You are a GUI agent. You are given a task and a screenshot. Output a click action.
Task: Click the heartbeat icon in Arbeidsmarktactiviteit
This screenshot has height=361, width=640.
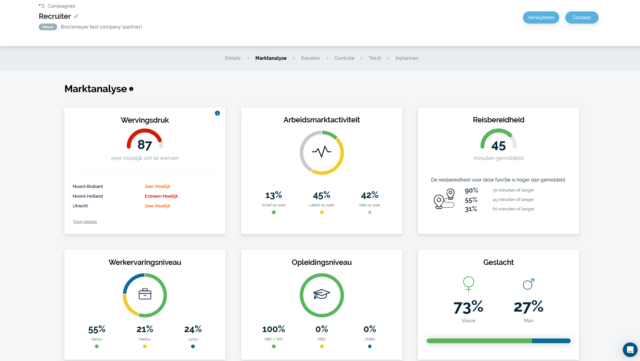pyautogui.click(x=322, y=152)
